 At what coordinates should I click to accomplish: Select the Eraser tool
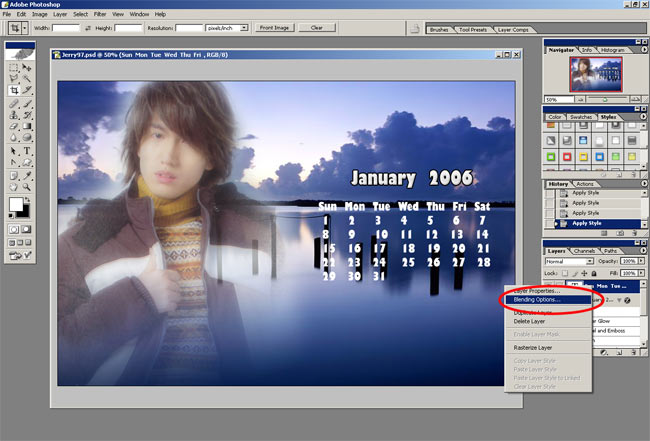point(14,126)
